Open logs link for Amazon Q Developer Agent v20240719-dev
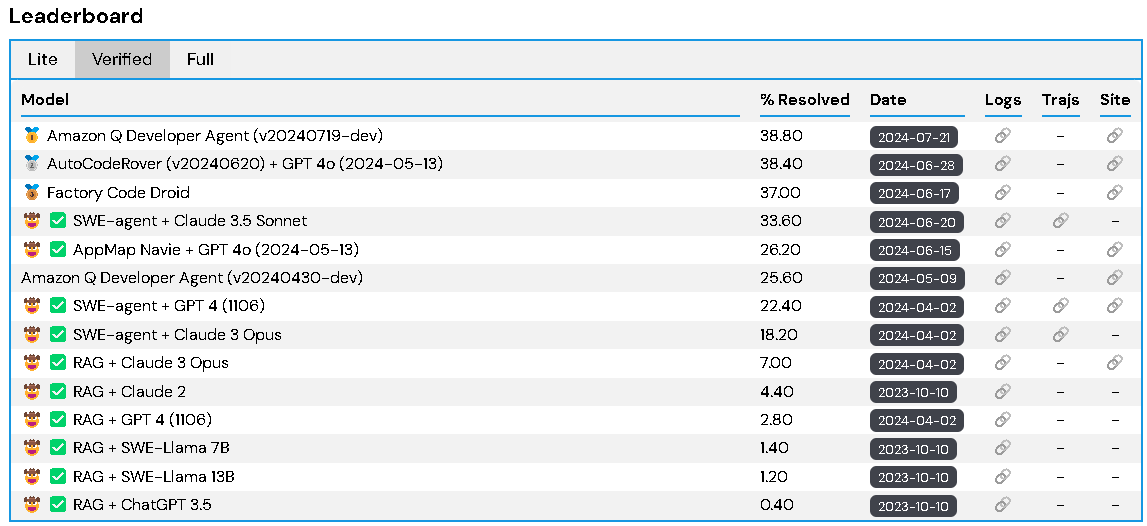Screen dimensions: 1147x526 click(x=1002, y=135)
